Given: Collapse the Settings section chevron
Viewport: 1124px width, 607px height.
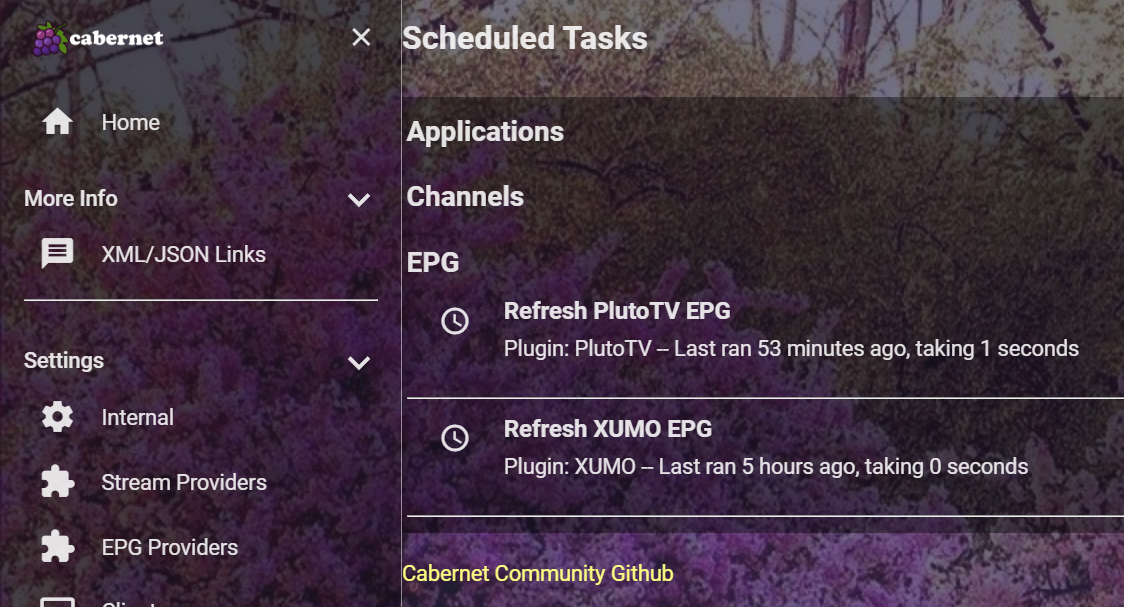Looking at the screenshot, I should click(x=359, y=362).
